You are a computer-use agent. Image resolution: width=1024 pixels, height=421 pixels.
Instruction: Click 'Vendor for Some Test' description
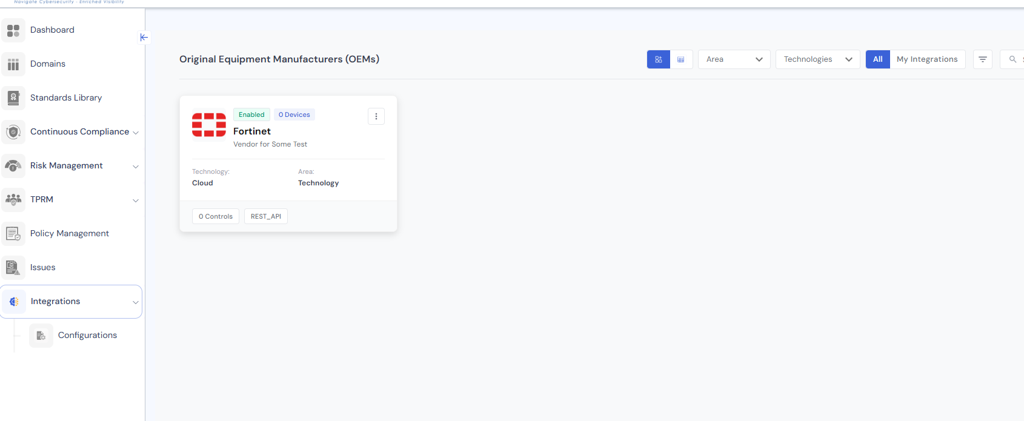270,144
